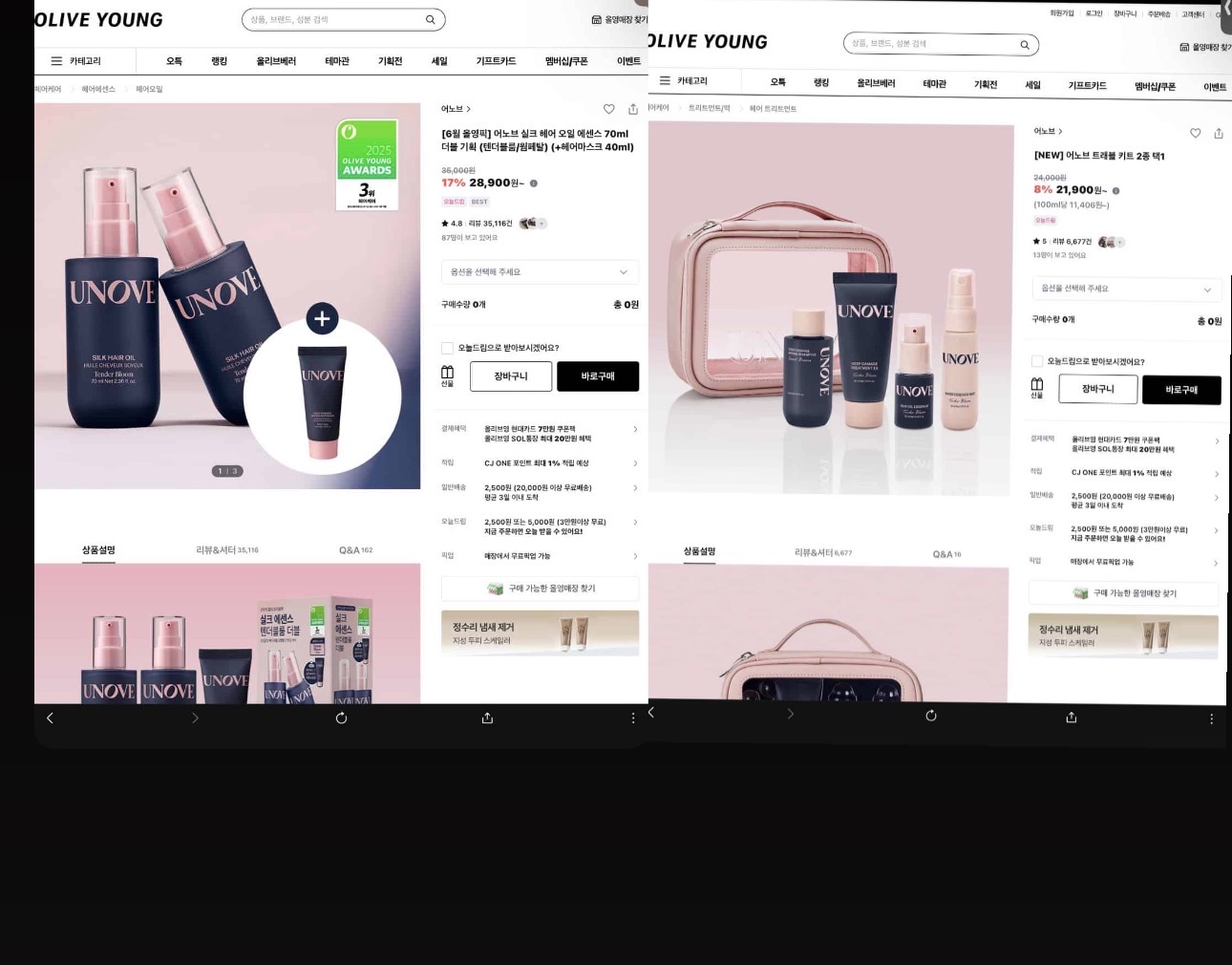Open the 정수리 냄새 제거 banner in left window

pyautogui.click(x=541, y=633)
